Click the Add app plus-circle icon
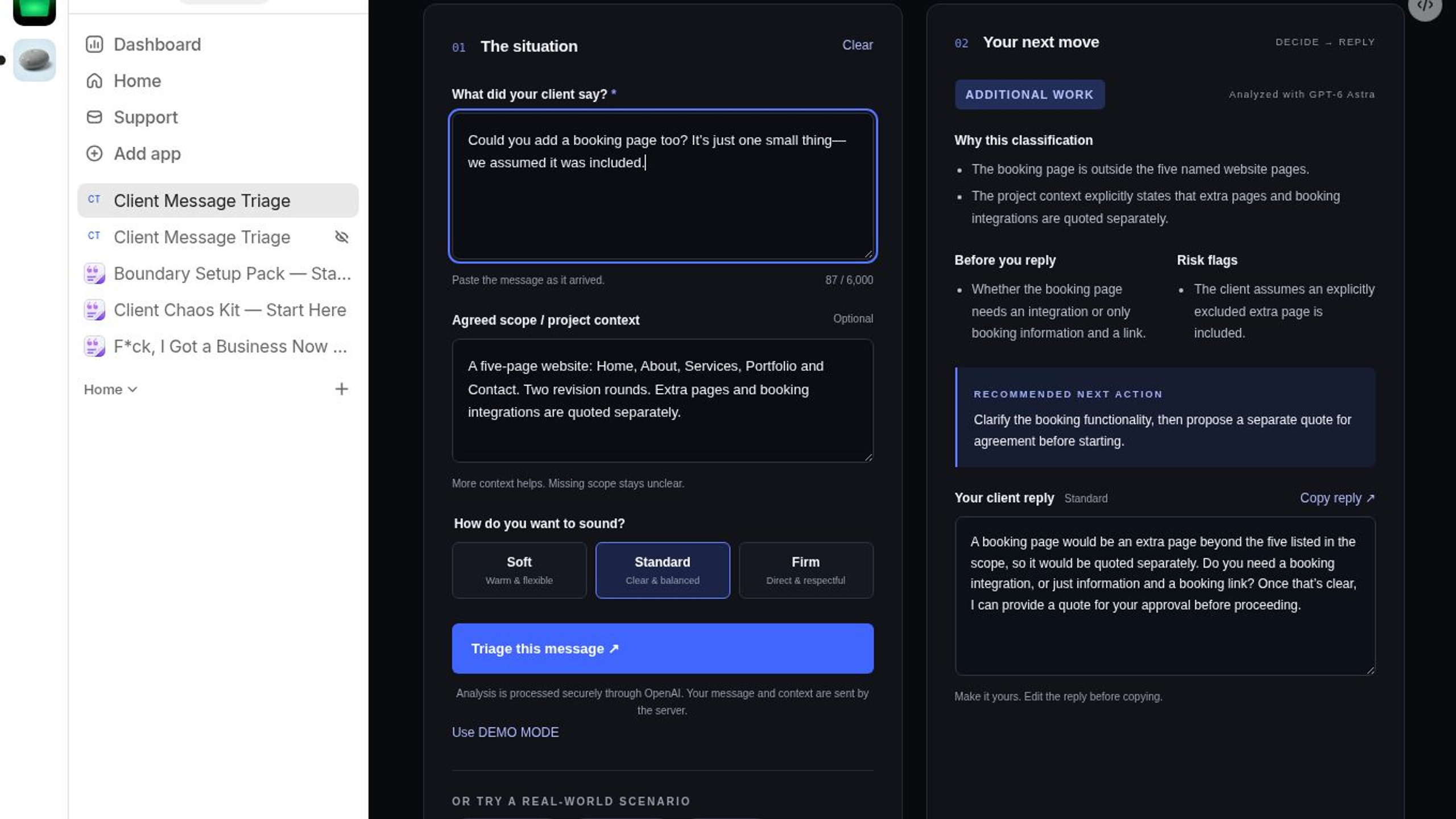 [94, 154]
